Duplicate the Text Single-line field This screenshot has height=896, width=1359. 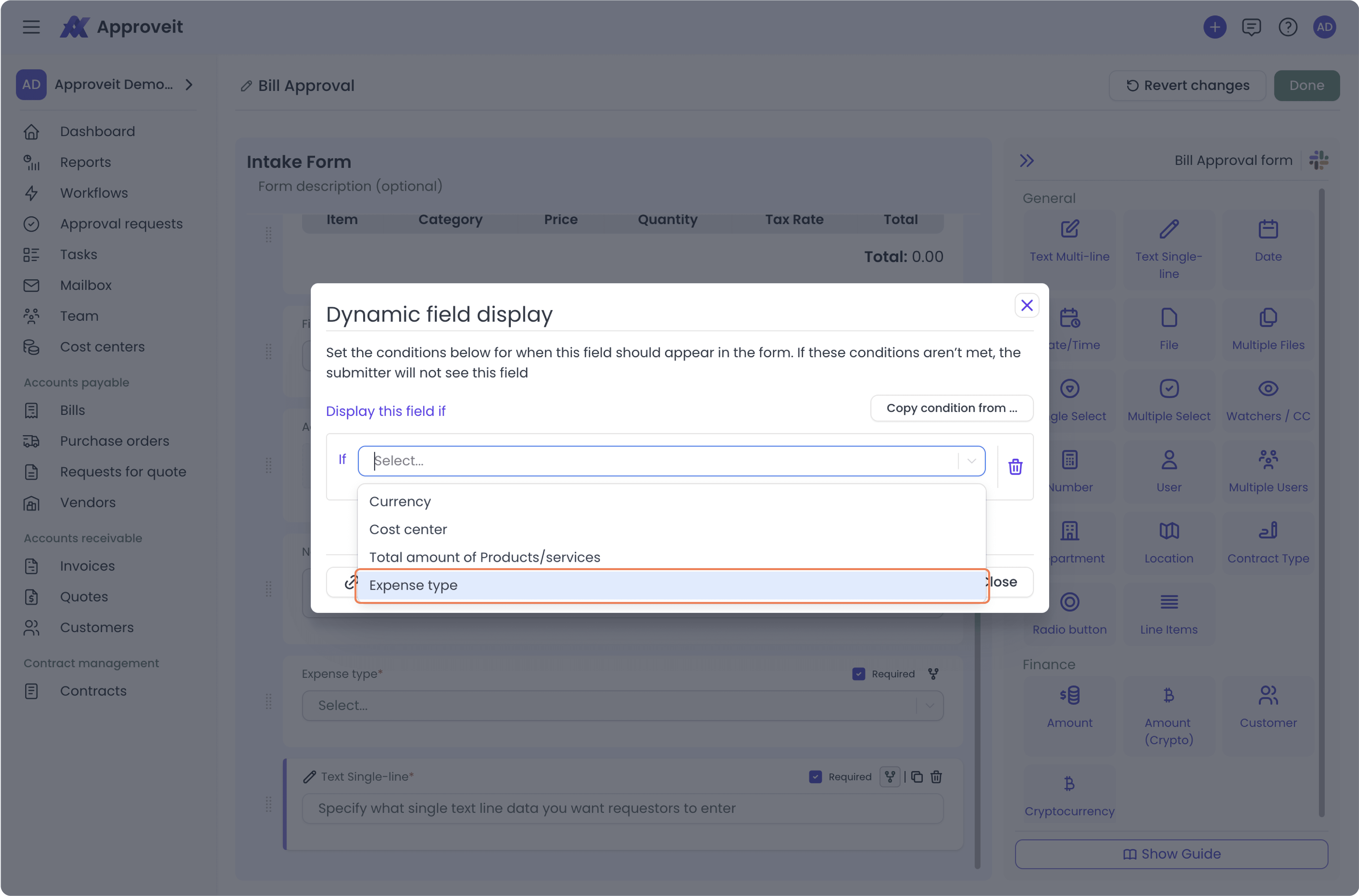(917, 777)
